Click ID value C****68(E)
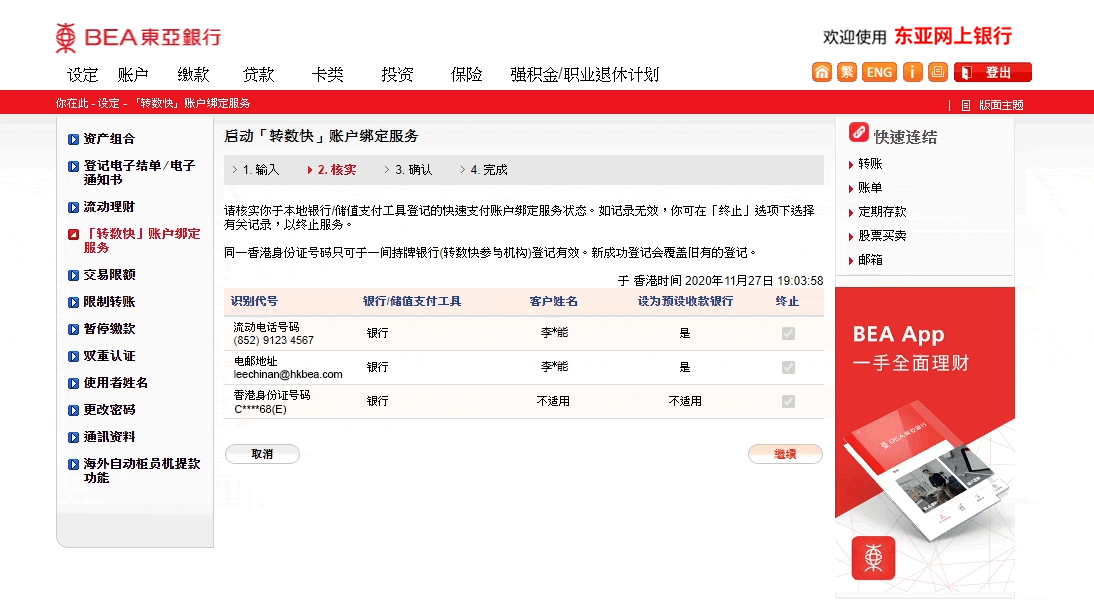1094x614 pixels. [x=260, y=410]
